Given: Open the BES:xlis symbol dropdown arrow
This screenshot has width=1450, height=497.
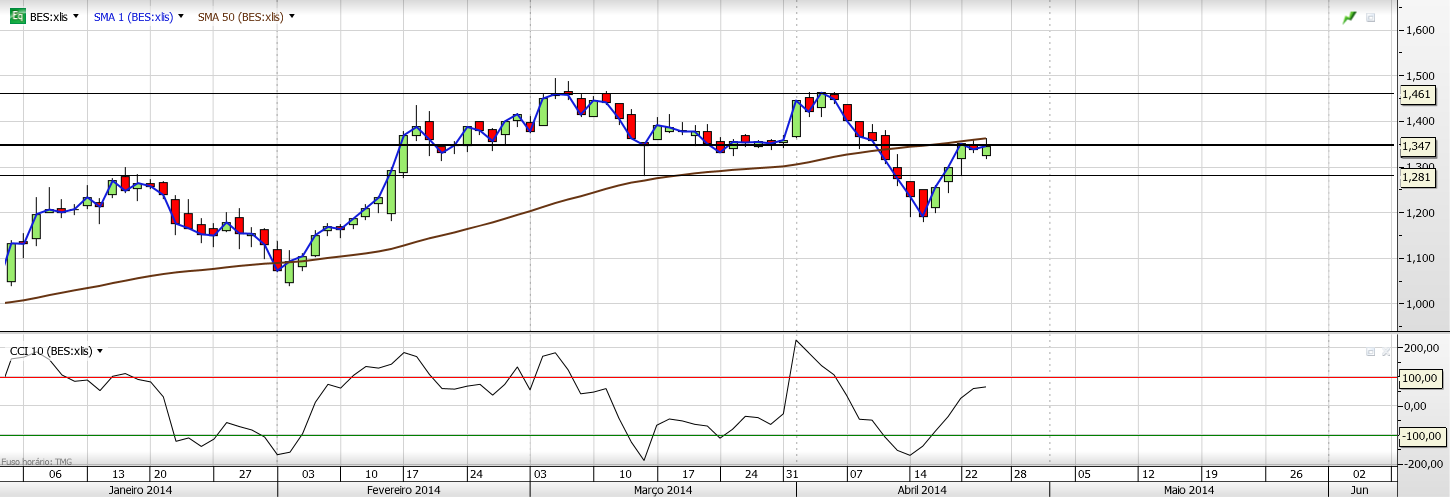Looking at the screenshot, I should click(x=78, y=17).
